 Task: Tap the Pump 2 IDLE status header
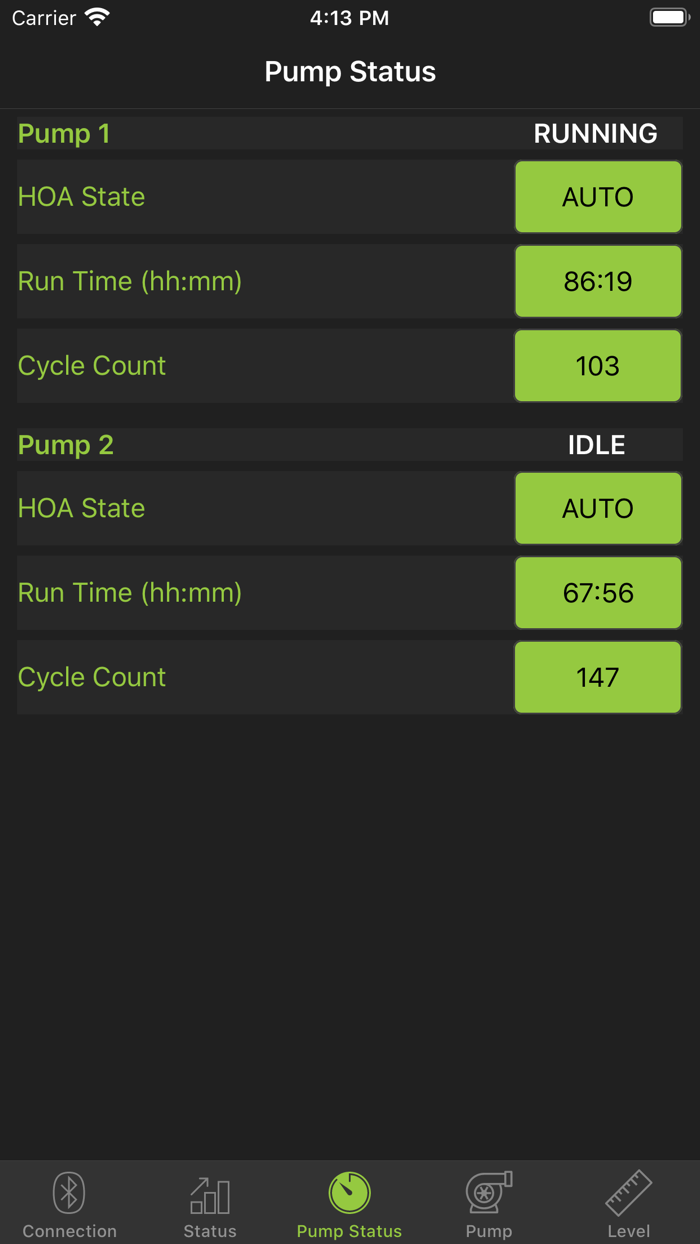point(596,445)
